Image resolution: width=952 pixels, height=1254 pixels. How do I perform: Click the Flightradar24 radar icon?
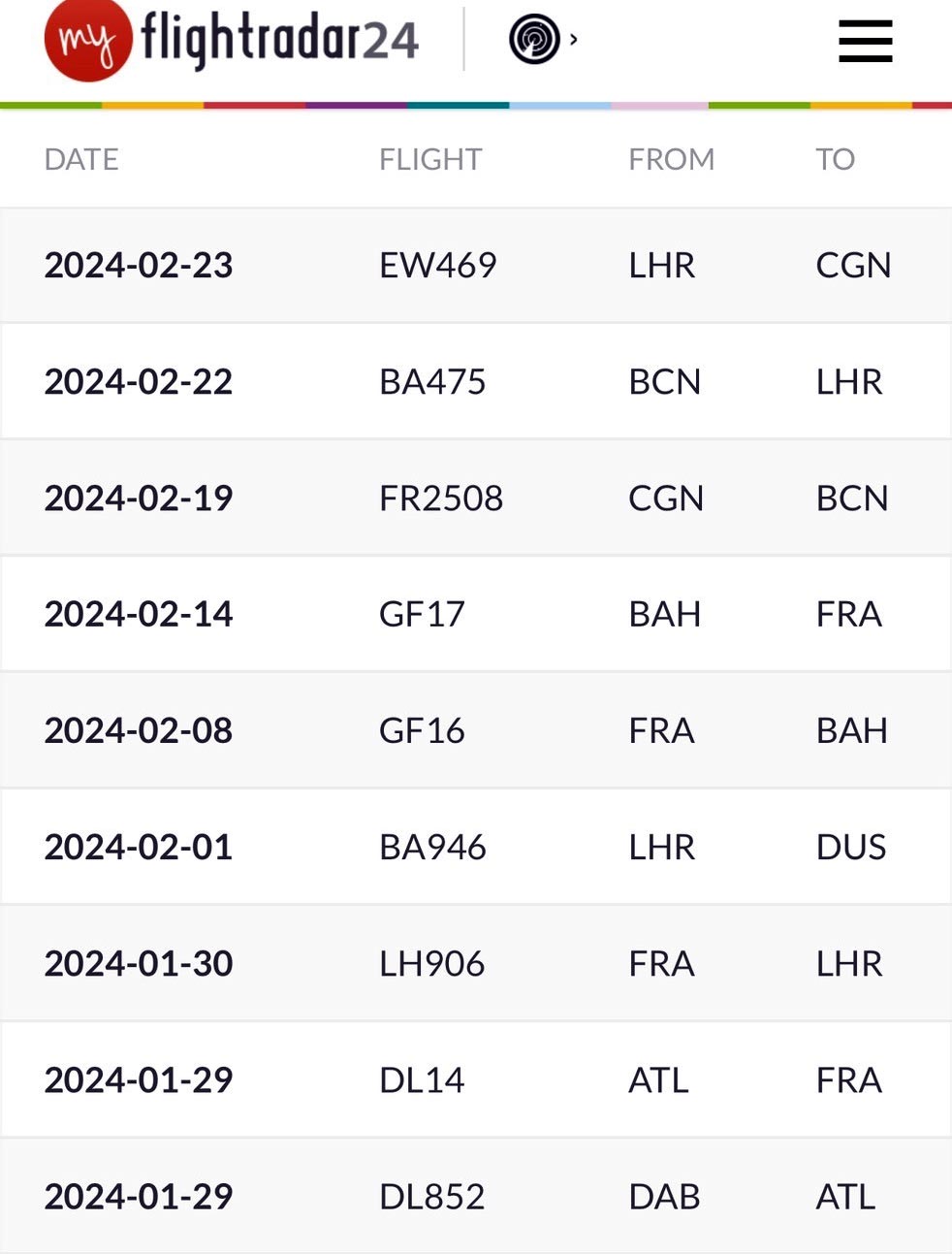(x=534, y=41)
